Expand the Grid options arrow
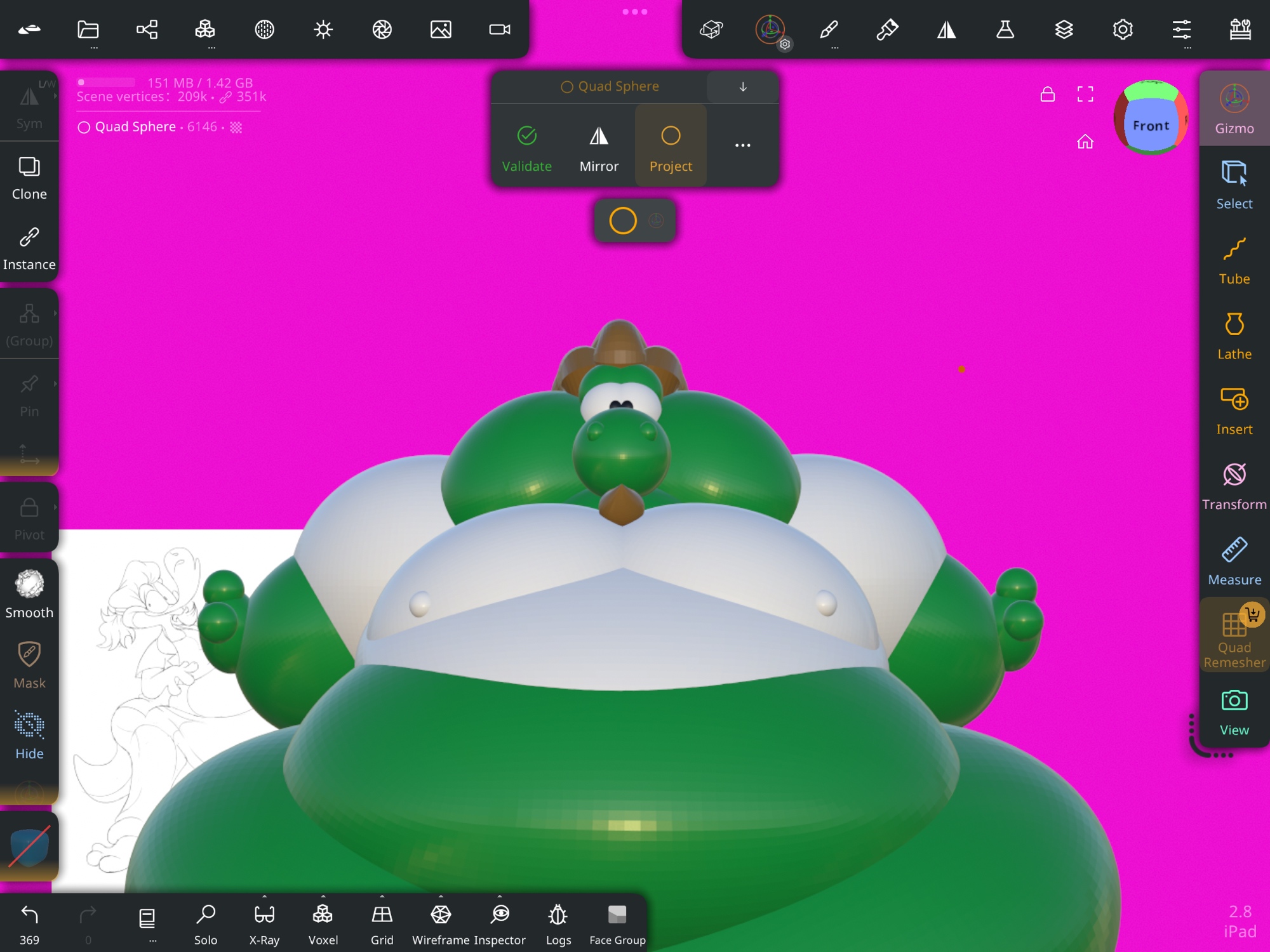This screenshot has width=1270, height=952. click(382, 896)
